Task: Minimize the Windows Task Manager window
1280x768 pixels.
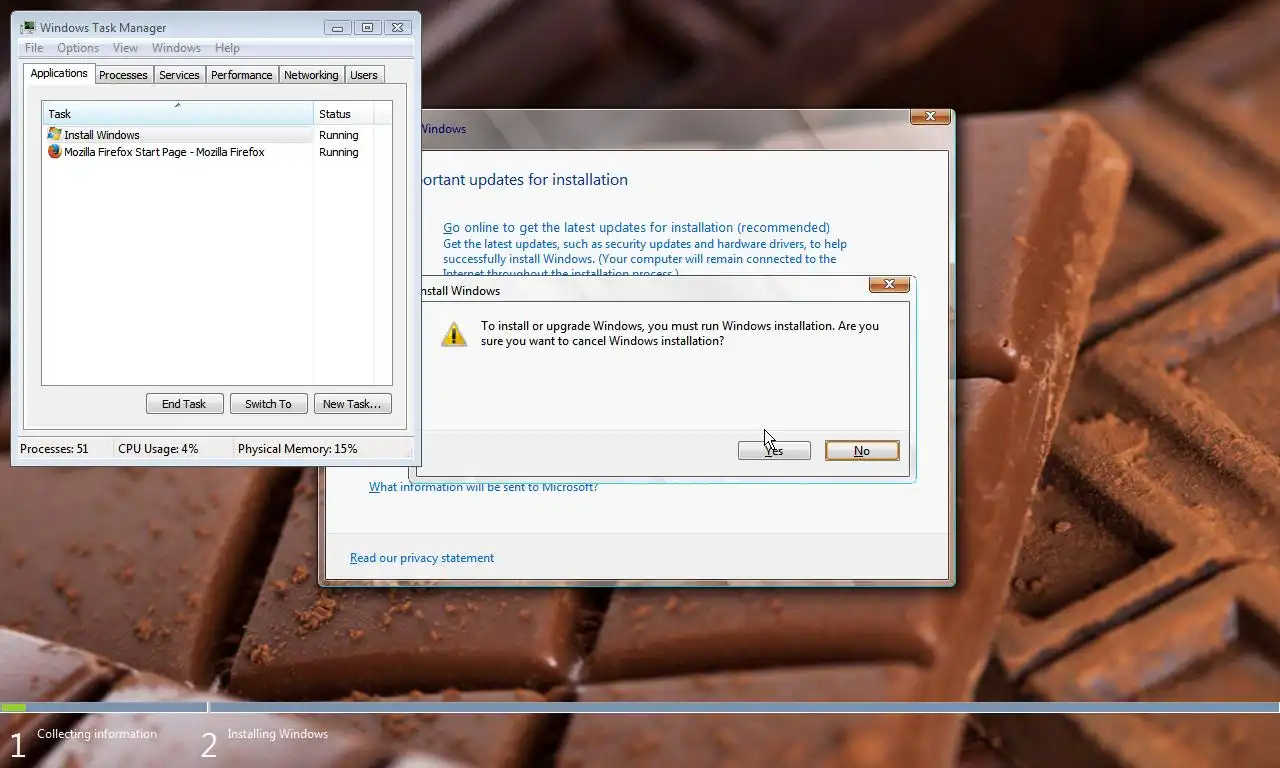Action: click(337, 27)
